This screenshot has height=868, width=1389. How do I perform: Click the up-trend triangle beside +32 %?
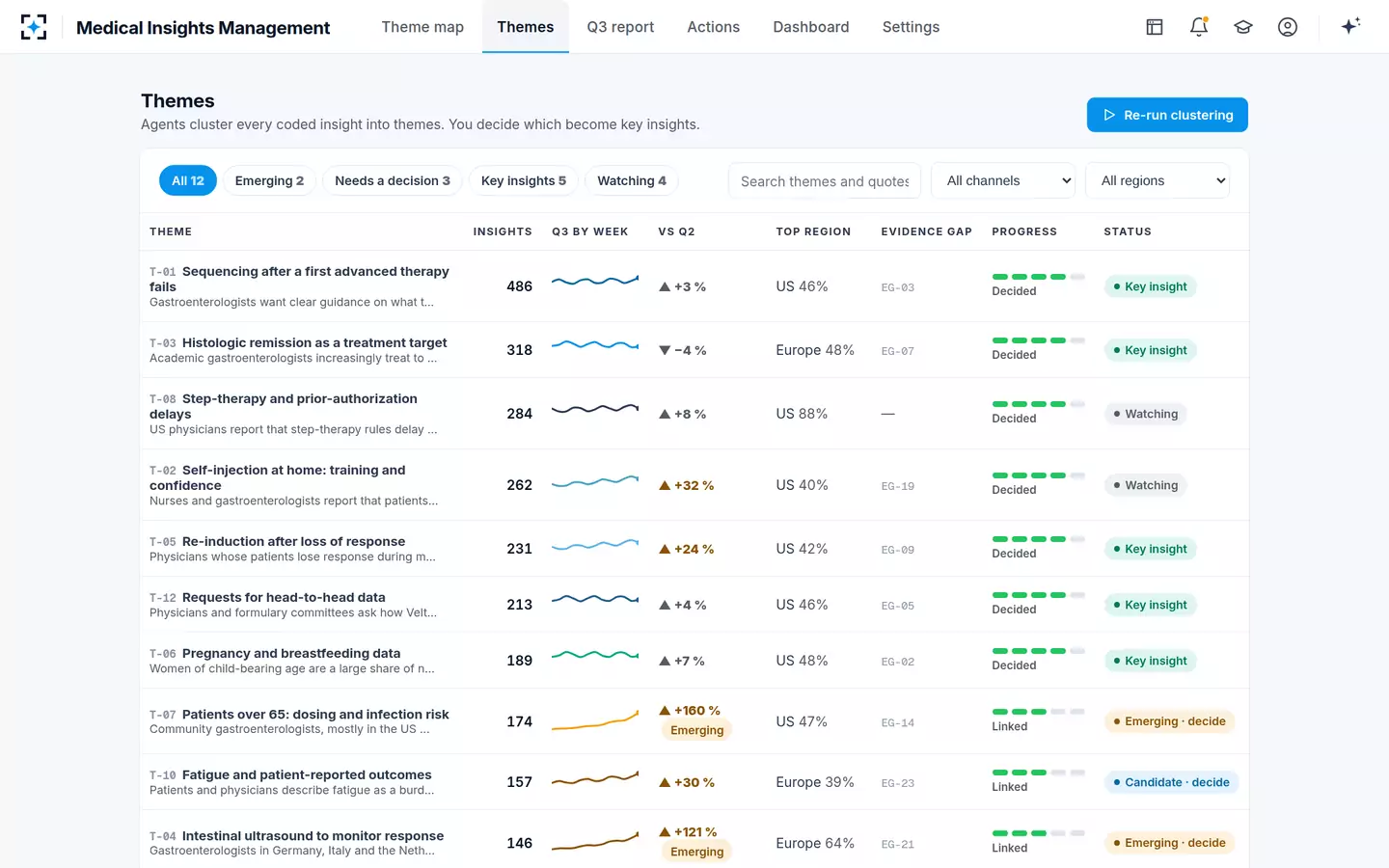pyautogui.click(x=665, y=485)
